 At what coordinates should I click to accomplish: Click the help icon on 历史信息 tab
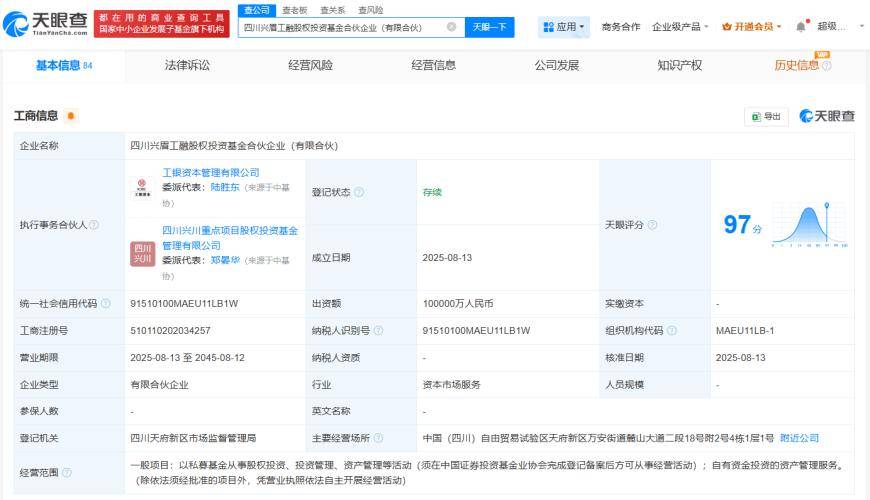coord(826,65)
